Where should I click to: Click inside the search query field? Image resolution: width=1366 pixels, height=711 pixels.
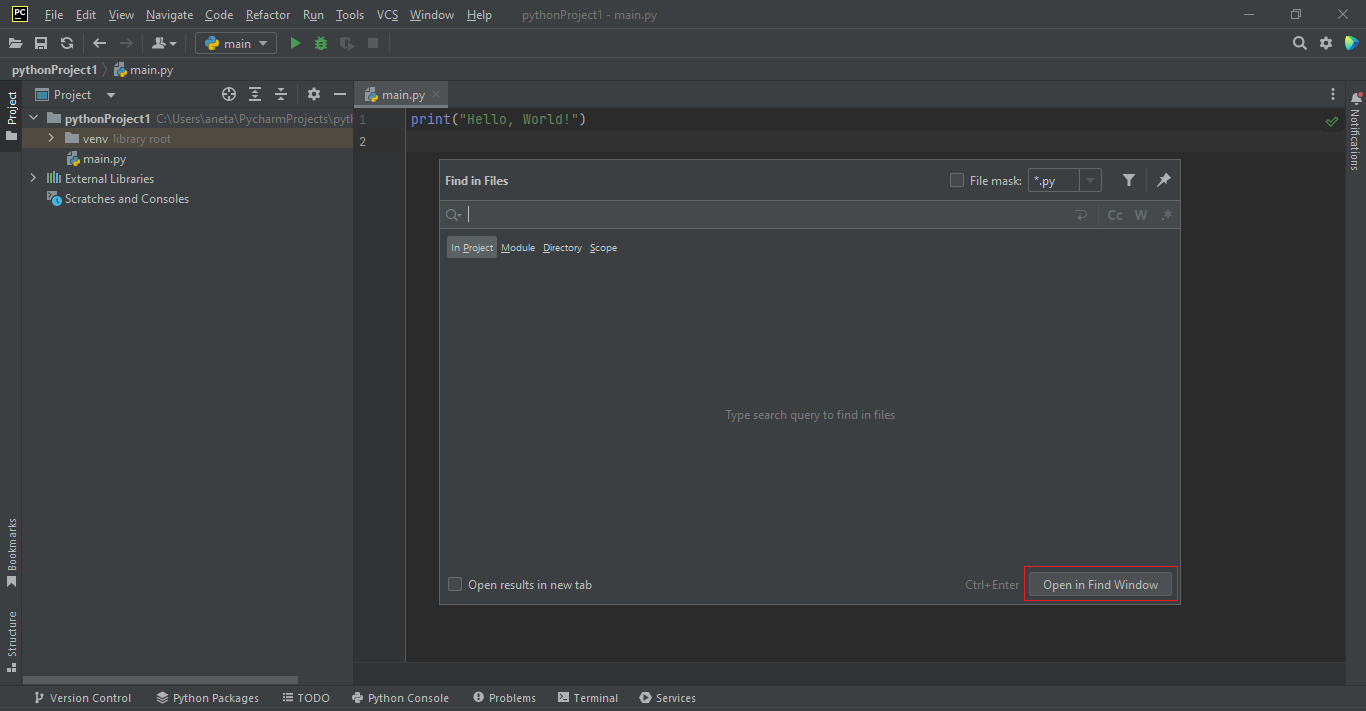(700, 214)
